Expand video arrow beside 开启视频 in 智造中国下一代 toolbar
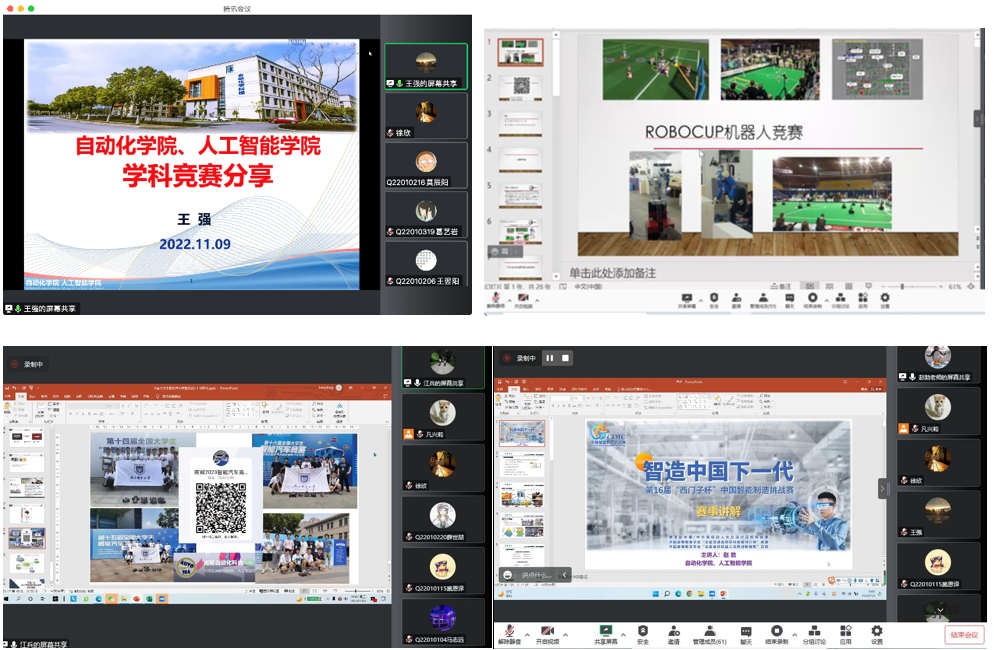The height and width of the screenshot is (650, 994). click(565, 634)
